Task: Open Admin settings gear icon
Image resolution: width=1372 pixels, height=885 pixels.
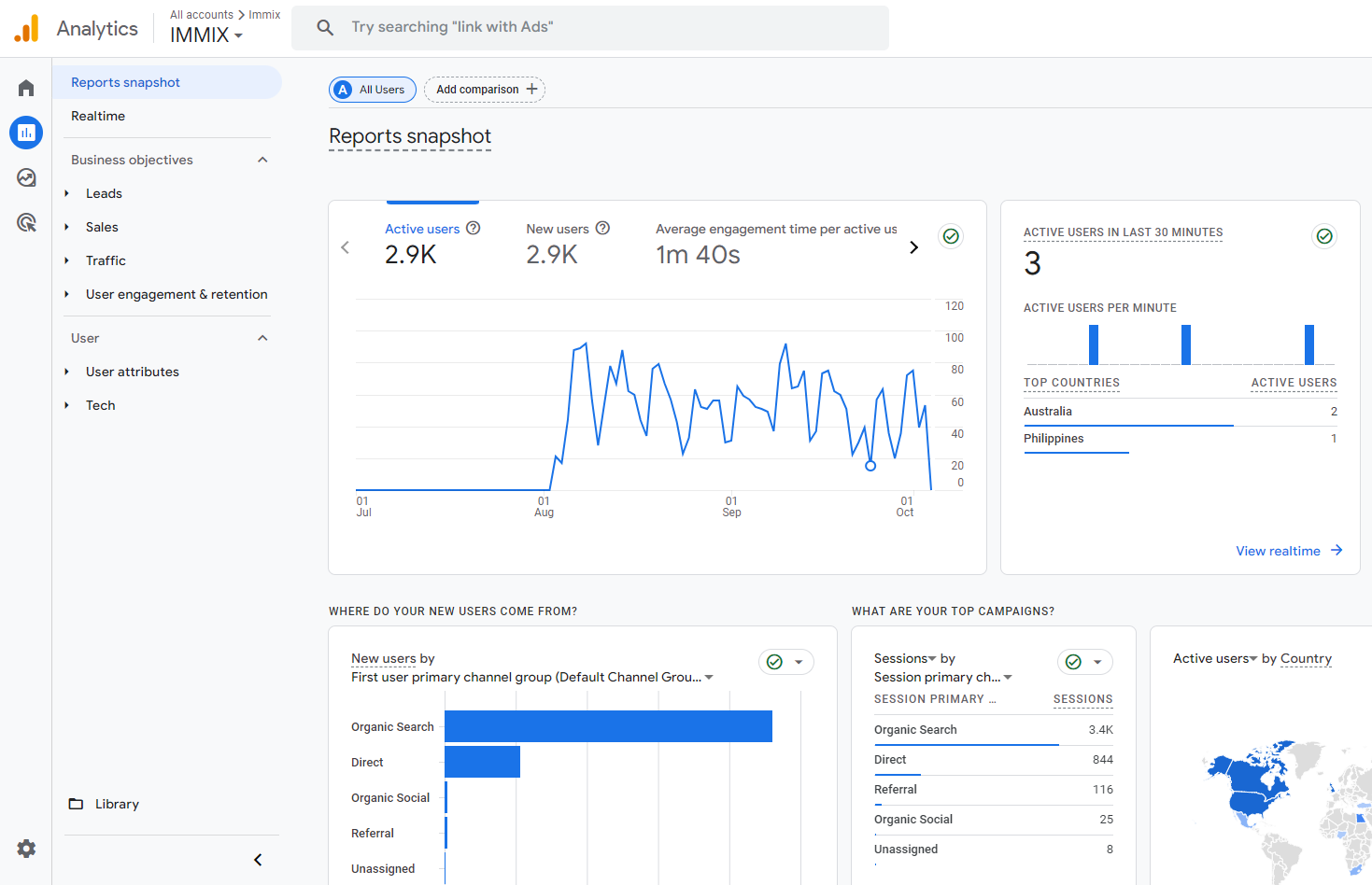Action: pyautogui.click(x=26, y=849)
